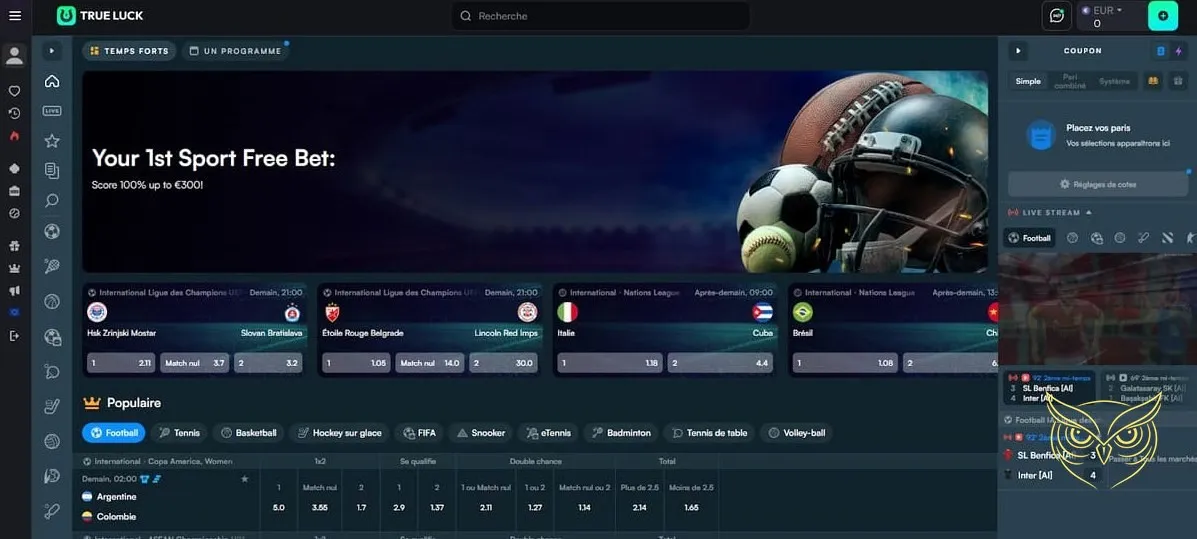
Task: Click the Home icon in sports sidebar
Action: [x=52, y=81]
